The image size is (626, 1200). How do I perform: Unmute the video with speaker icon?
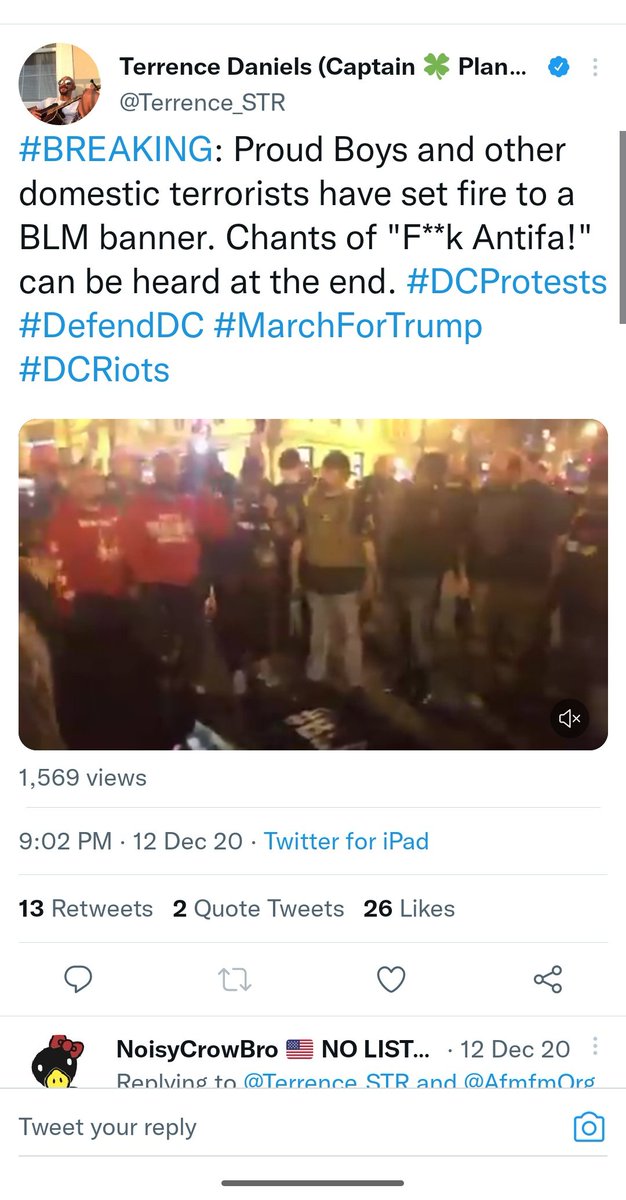[570, 718]
